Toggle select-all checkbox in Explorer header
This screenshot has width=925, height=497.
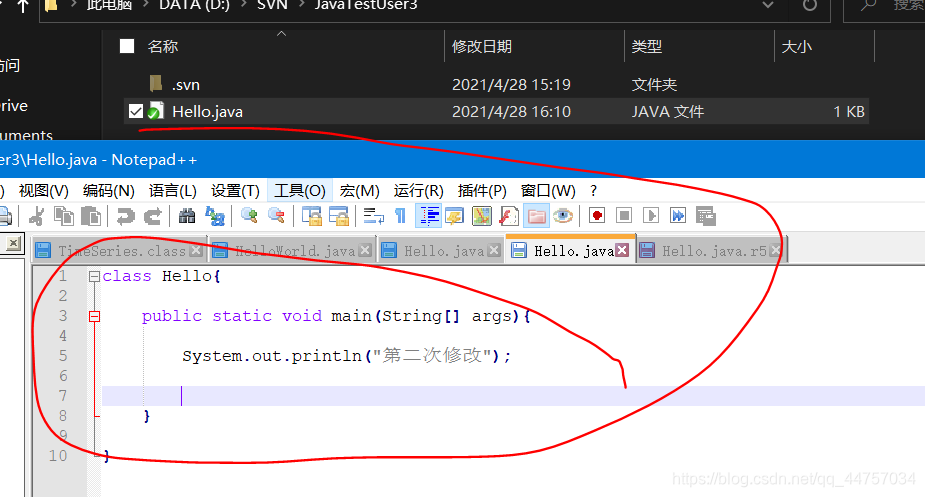(x=127, y=46)
